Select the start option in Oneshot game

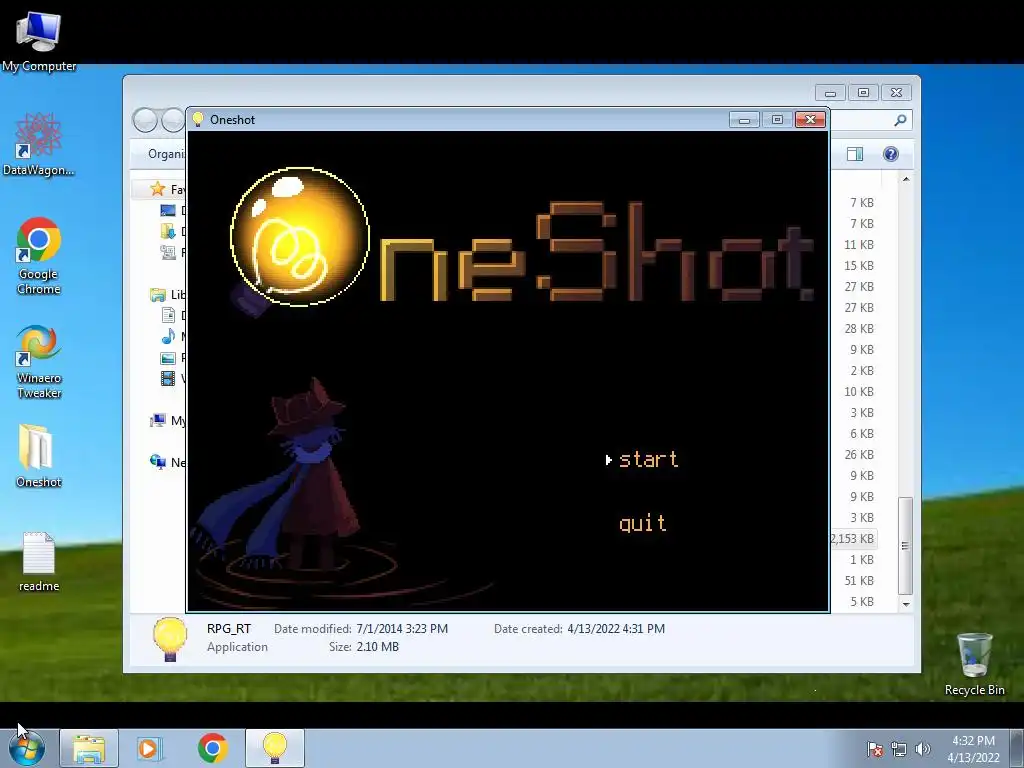point(648,460)
